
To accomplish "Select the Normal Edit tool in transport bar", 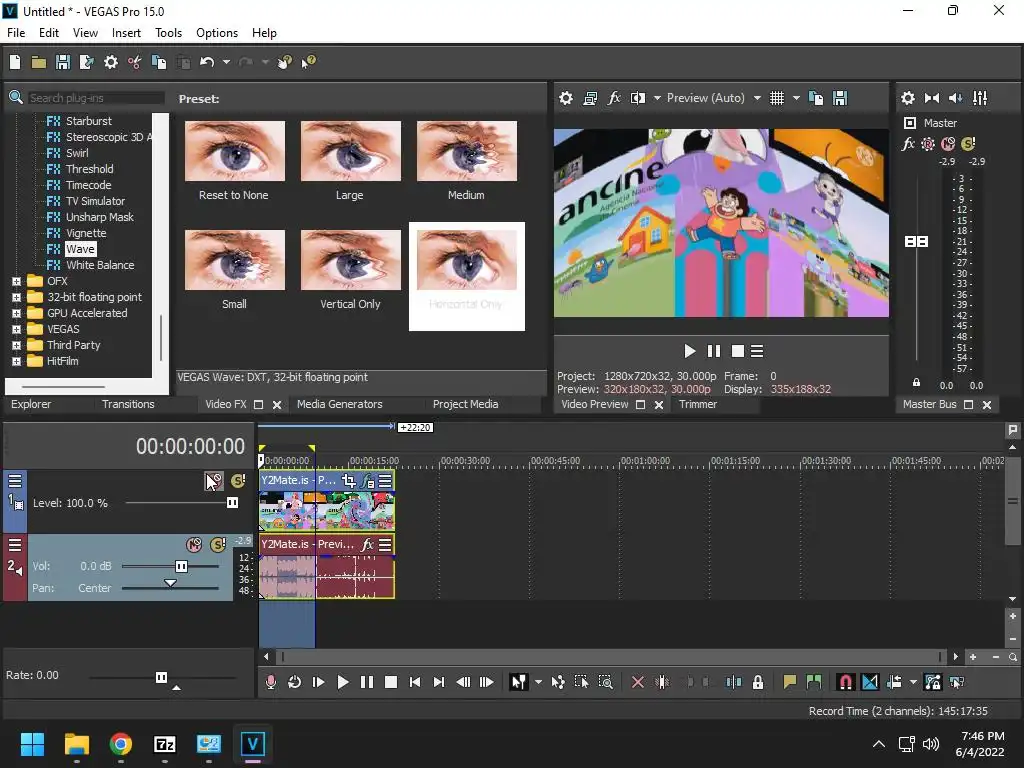I will (x=519, y=682).
